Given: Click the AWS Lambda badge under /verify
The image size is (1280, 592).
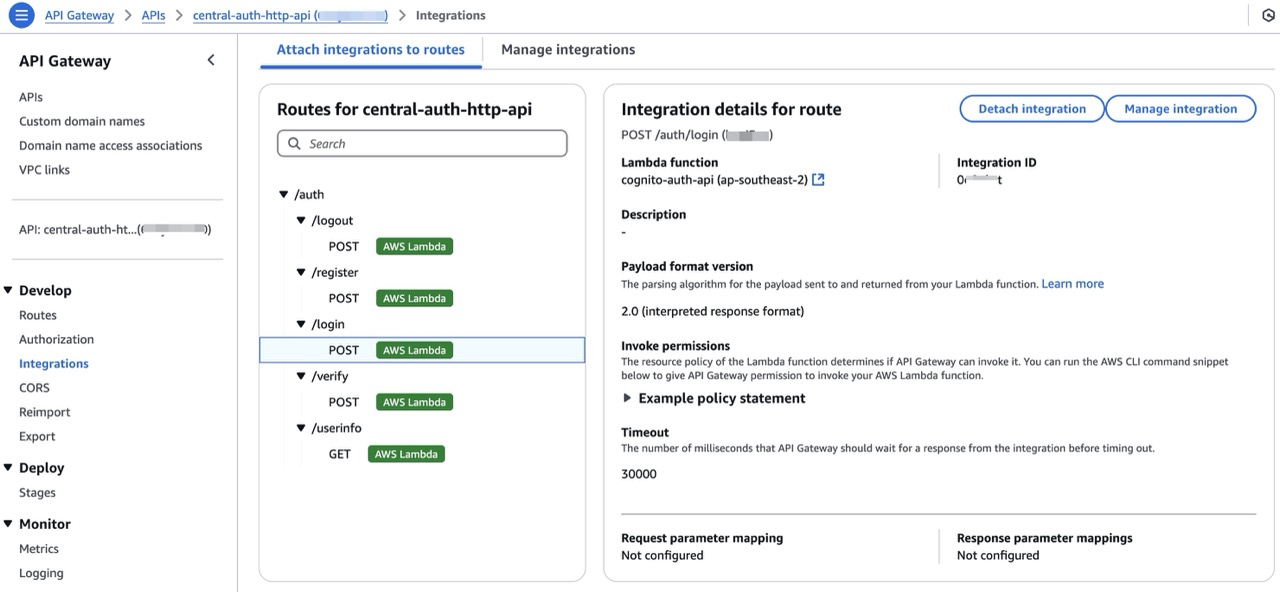Looking at the screenshot, I should click(x=414, y=402).
